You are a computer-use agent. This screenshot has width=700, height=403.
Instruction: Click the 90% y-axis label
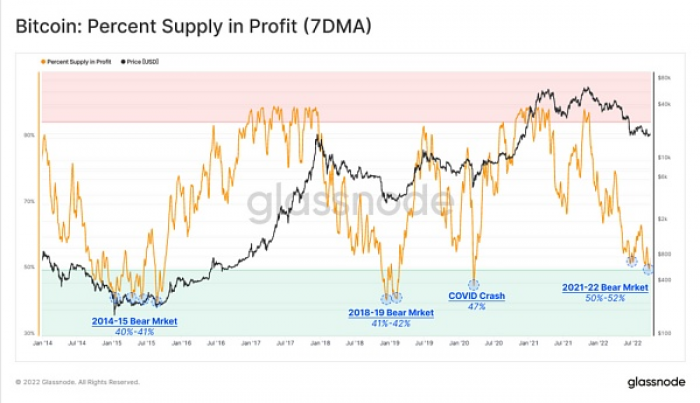(29, 135)
